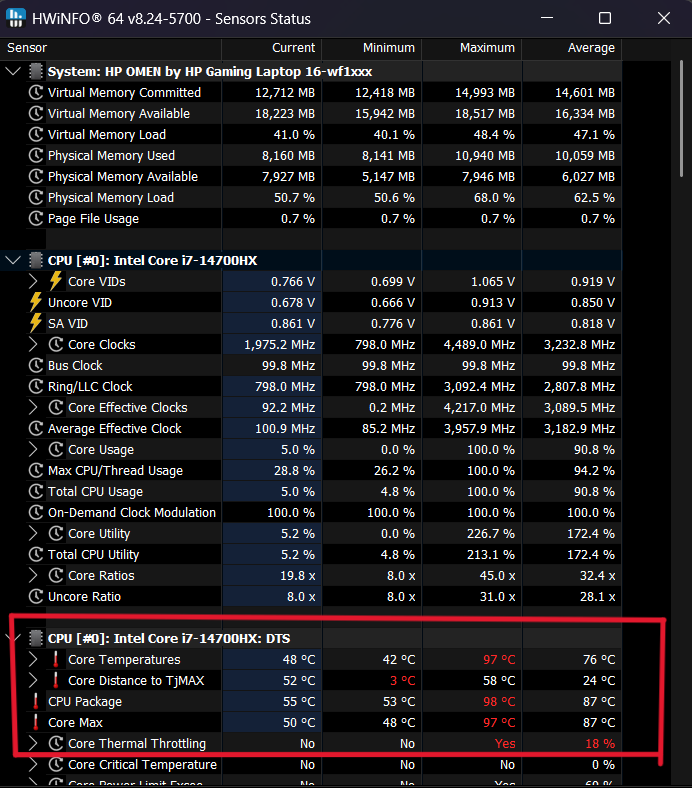Viewport: 692px width, 788px height.
Task: Maximize the HWiNFO Sensors Status window
Action: [x=605, y=19]
